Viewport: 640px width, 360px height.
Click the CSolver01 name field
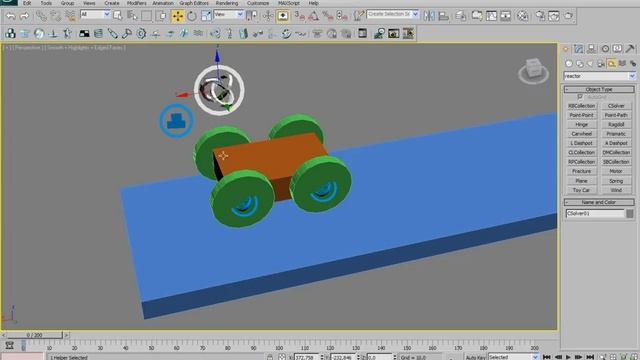pos(595,213)
